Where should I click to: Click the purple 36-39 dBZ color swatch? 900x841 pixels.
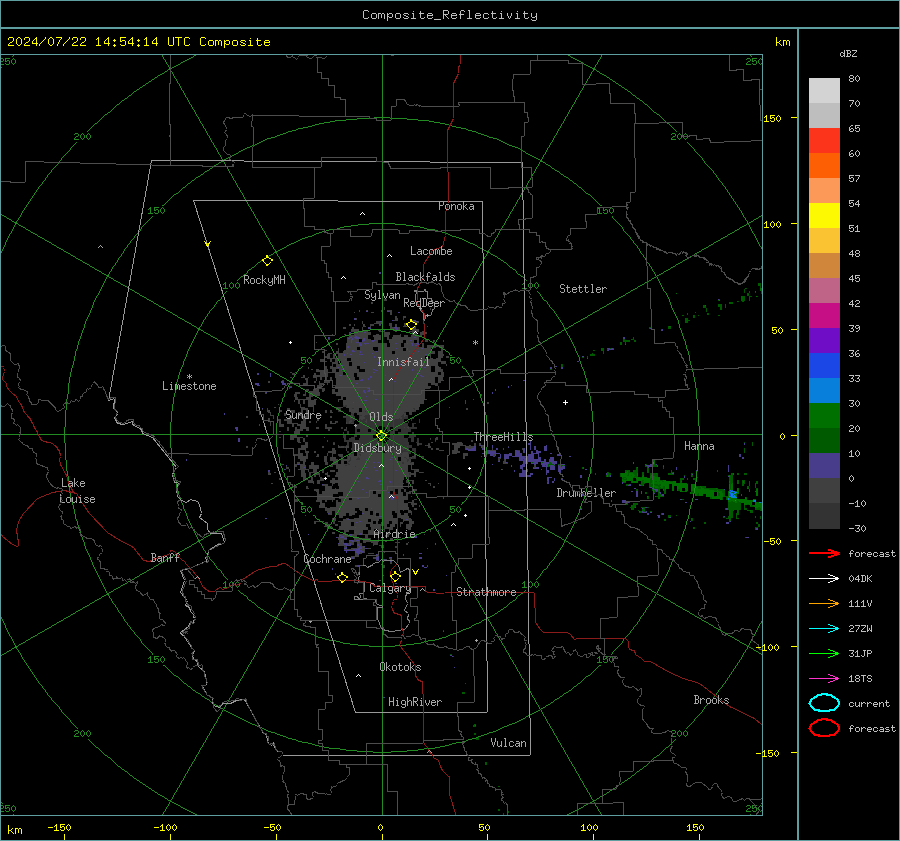824,340
